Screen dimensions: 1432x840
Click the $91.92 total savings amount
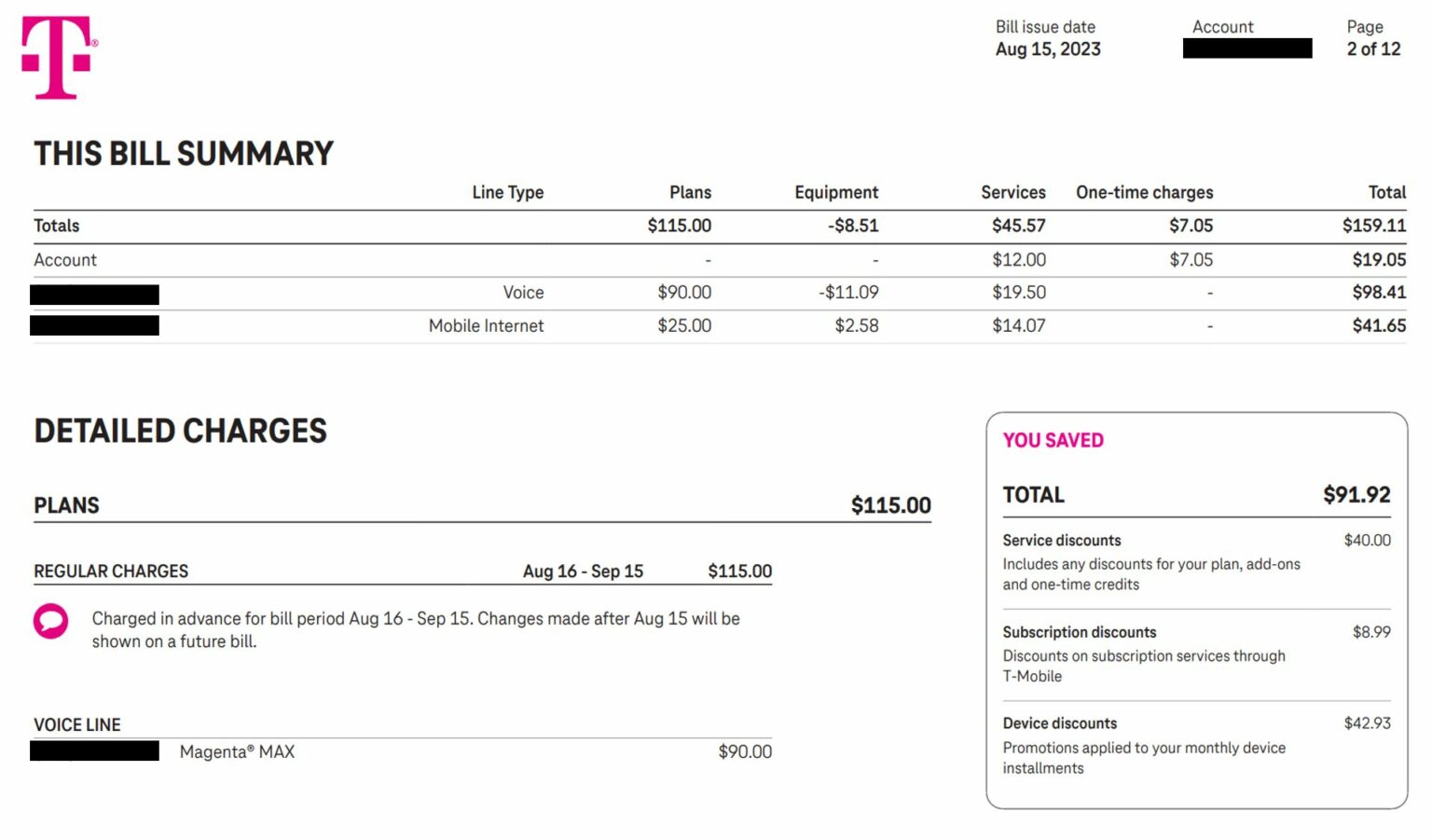pyautogui.click(x=1356, y=495)
